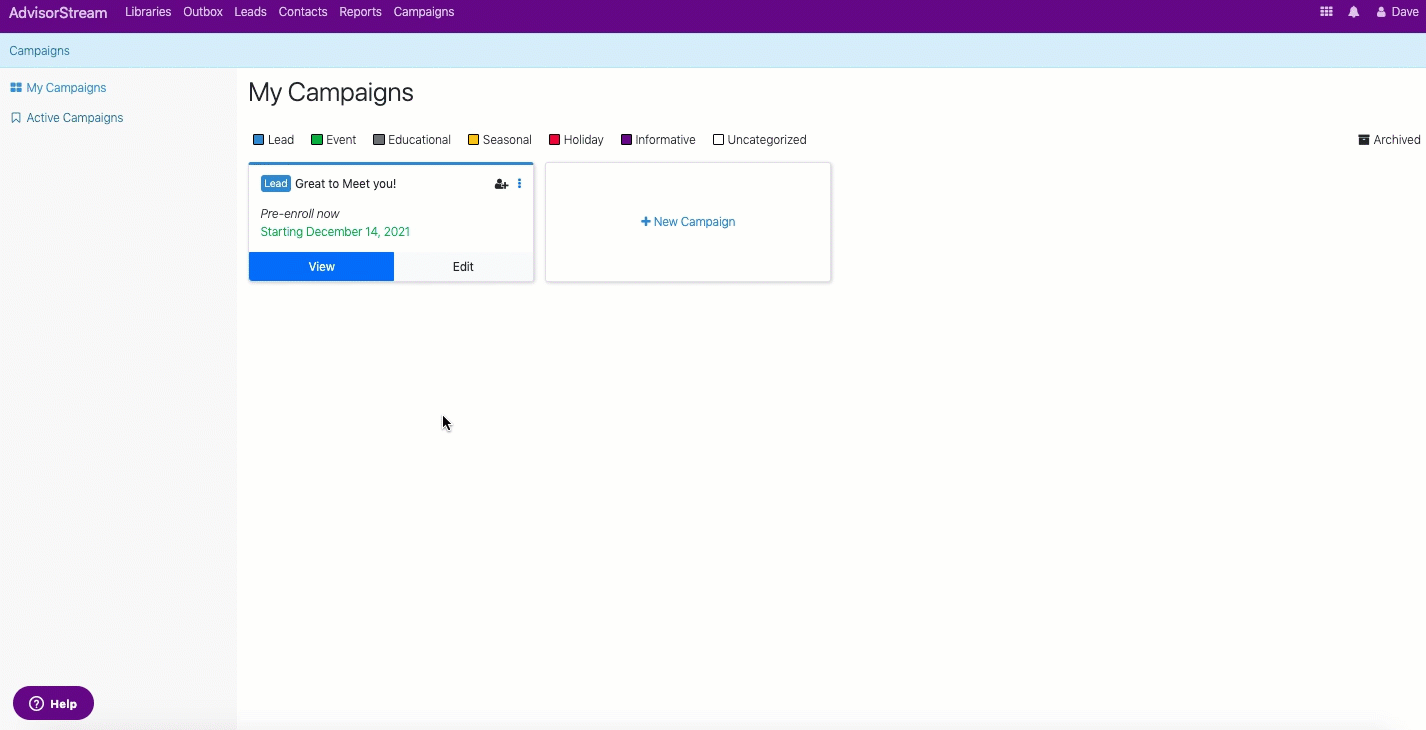Show Archived campaigns
Image resolution: width=1426 pixels, height=730 pixels.
click(x=1389, y=140)
